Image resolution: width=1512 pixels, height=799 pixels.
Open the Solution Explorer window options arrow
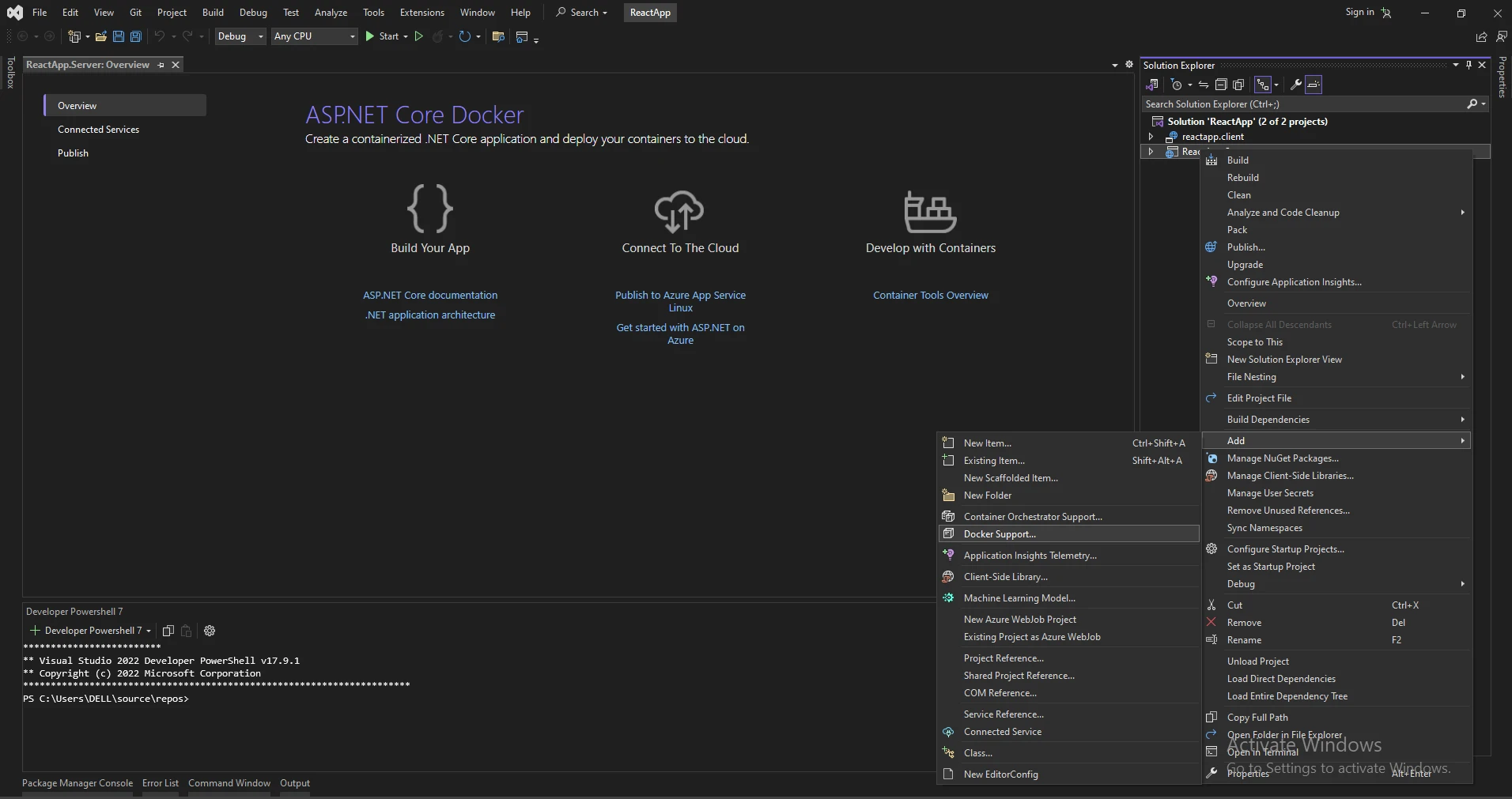point(1455,65)
